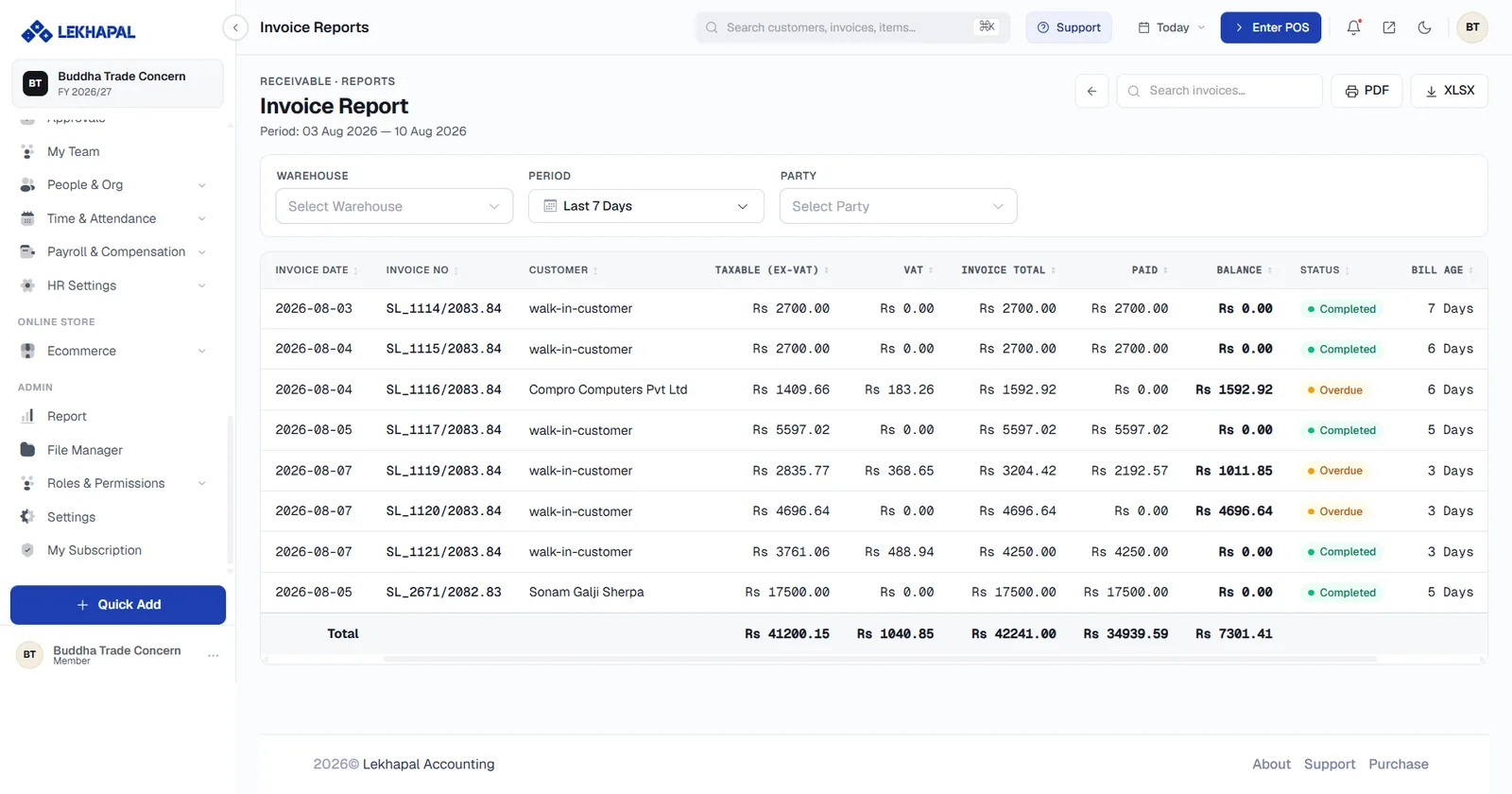Expand the Ecommerce chevron
Image resolution: width=1512 pixels, height=794 pixels.
pyautogui.click(x=201, y=351)
